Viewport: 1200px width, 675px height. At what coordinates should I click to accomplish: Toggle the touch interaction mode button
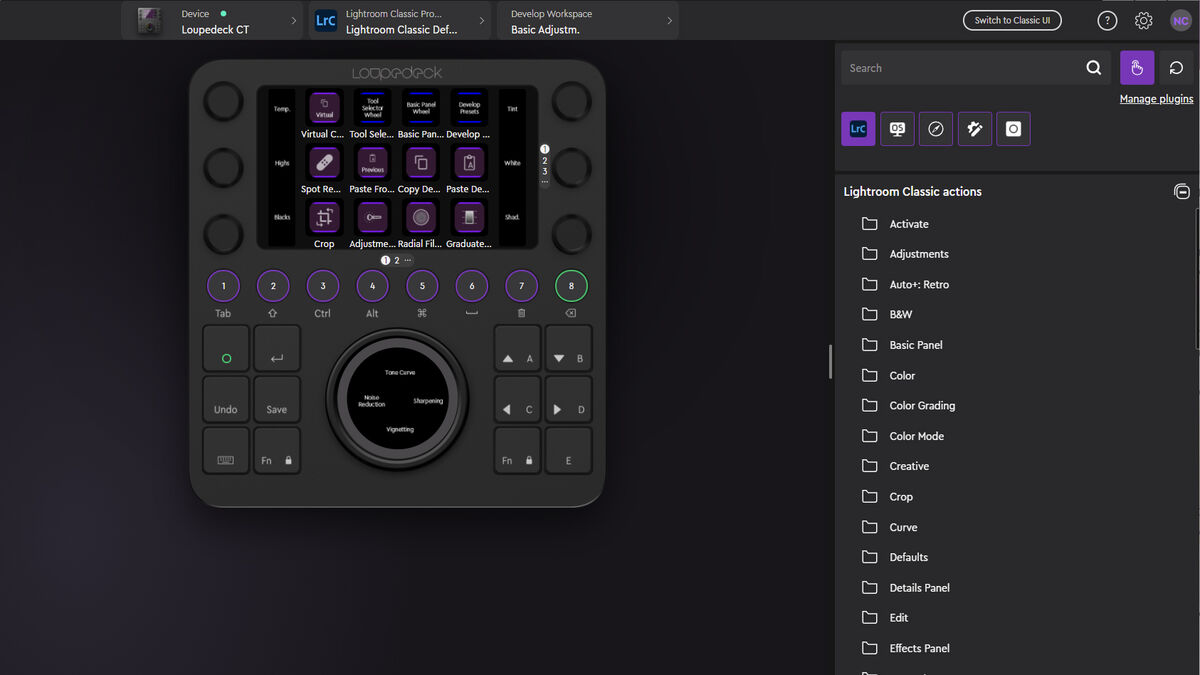[1137, 68]
